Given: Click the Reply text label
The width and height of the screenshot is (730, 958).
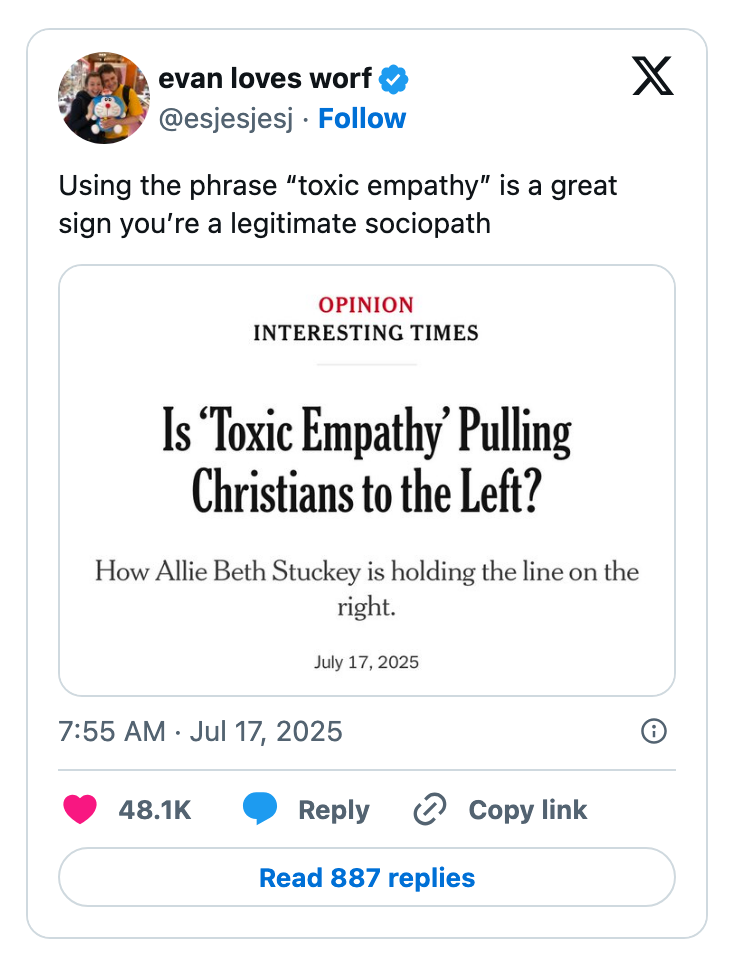Looking at the screenshot, I should [x=333, y=810].
